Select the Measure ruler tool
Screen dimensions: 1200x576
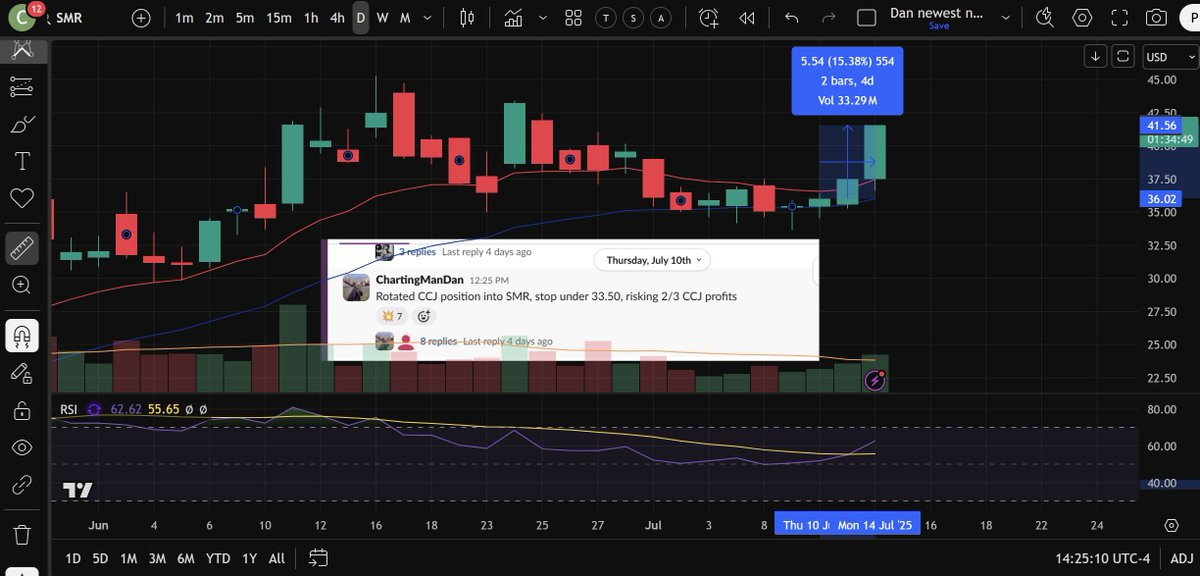[x=22, y=248]
